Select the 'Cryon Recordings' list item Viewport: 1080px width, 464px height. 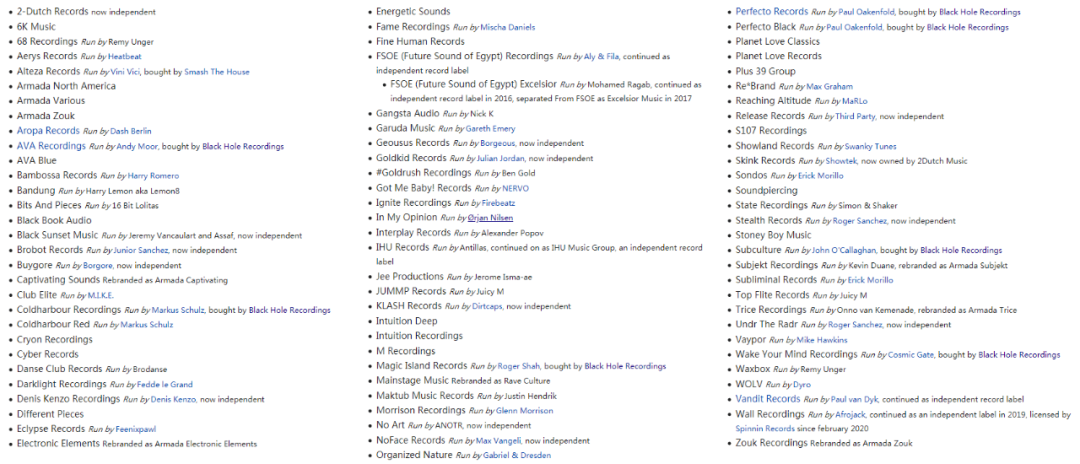(x=55, y=339)
